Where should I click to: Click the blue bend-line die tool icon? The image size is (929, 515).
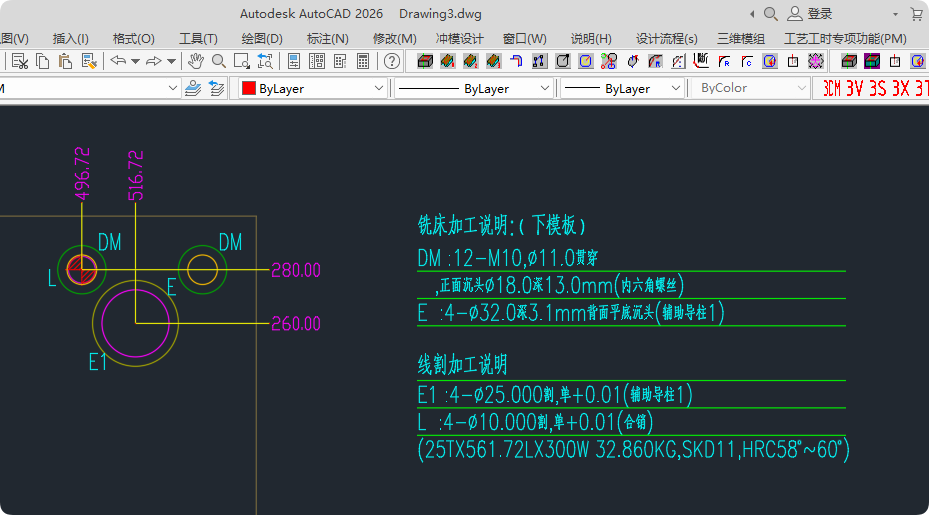(x=517, y=61)
